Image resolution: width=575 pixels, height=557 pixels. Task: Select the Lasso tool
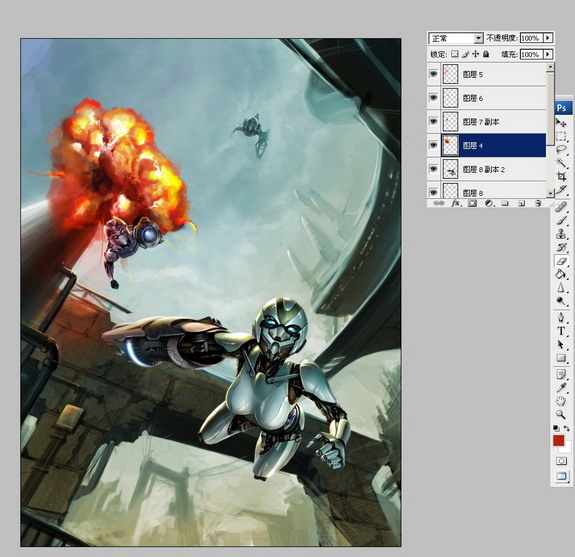[561, 149]
